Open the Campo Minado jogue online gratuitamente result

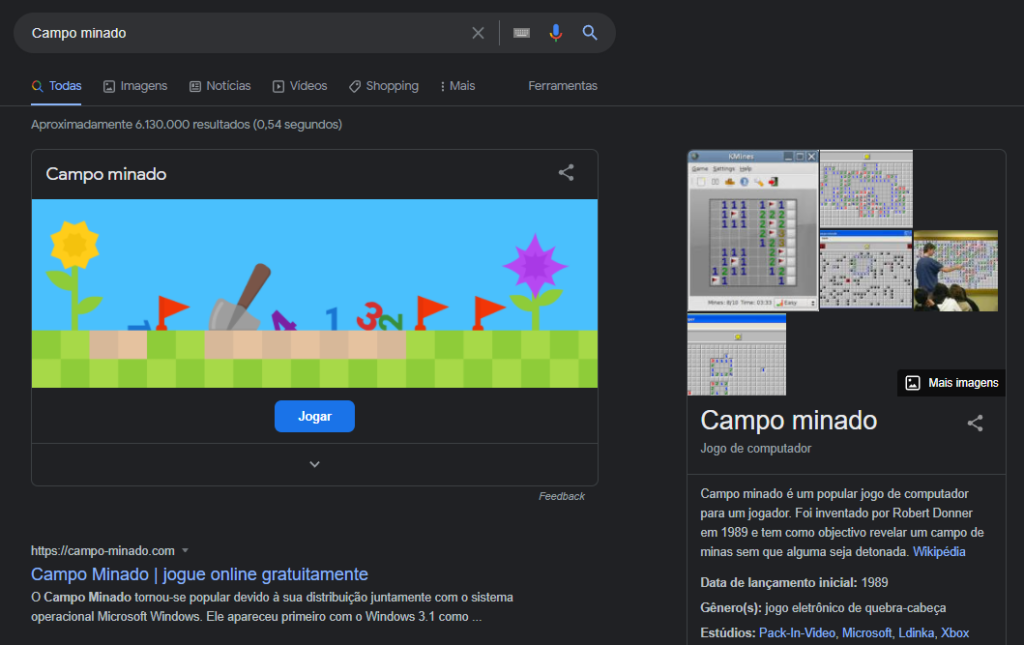(x=200, y=574)
